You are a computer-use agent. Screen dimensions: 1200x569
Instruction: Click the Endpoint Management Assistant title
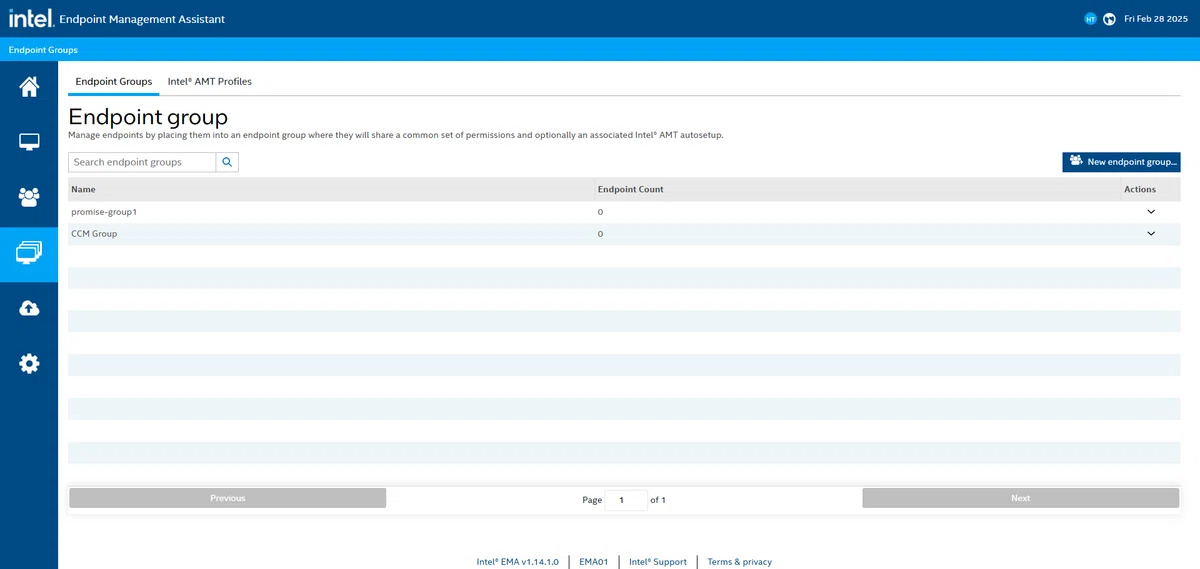142,19
